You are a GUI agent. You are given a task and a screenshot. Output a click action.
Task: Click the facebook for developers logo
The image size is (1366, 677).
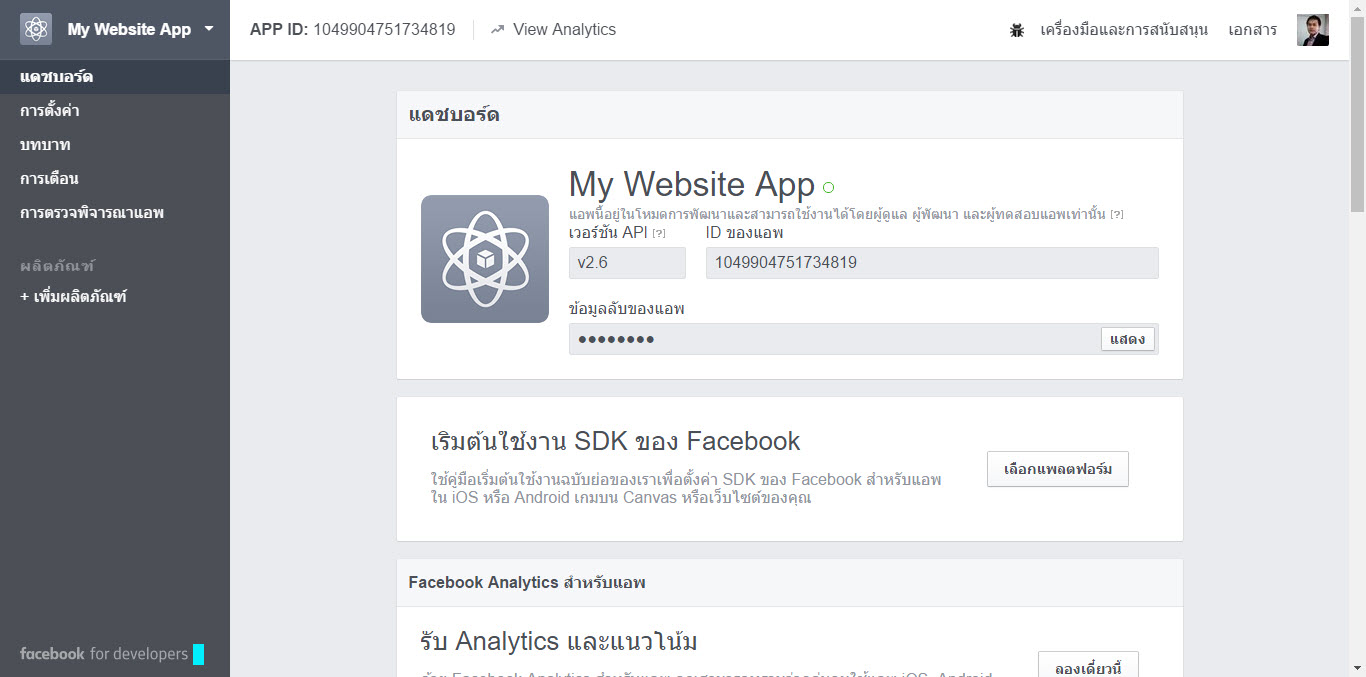[112, 654]
